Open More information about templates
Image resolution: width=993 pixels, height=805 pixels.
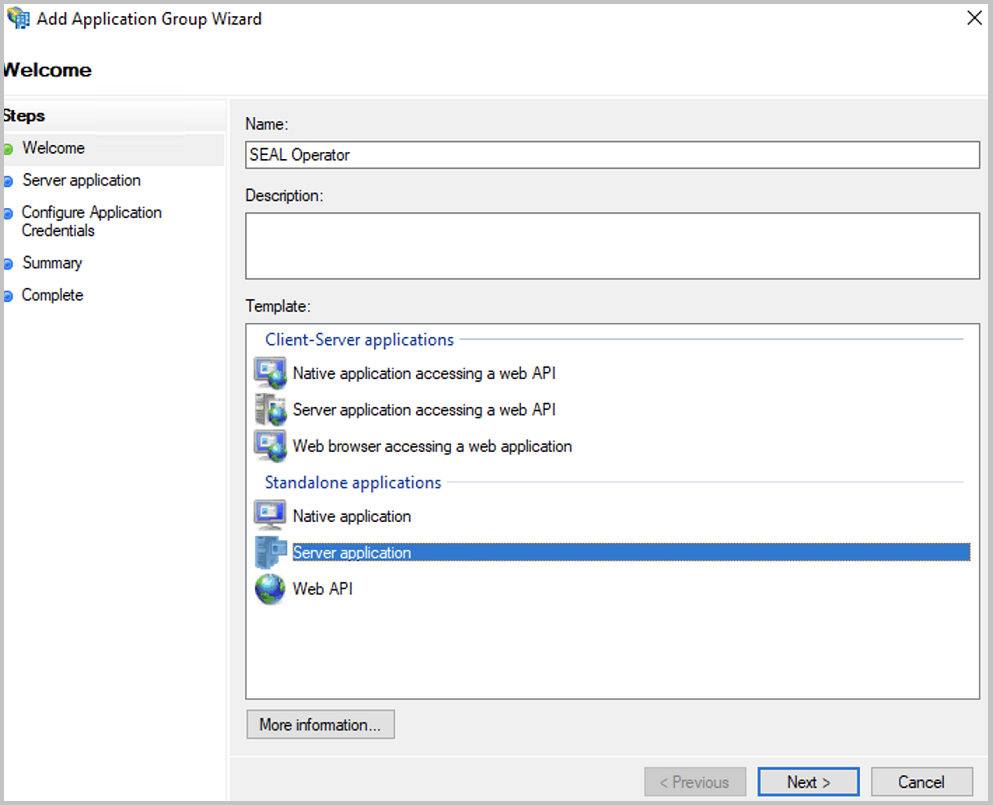pyautogui.click(x=320, y=725)
